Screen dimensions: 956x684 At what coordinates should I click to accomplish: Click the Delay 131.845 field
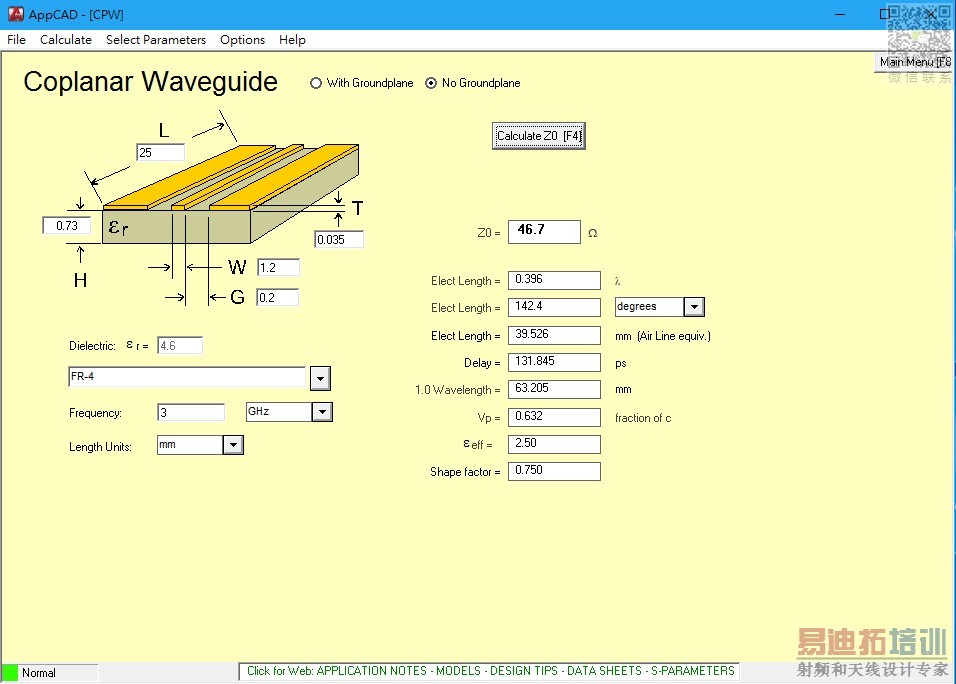tap(554, 362)
